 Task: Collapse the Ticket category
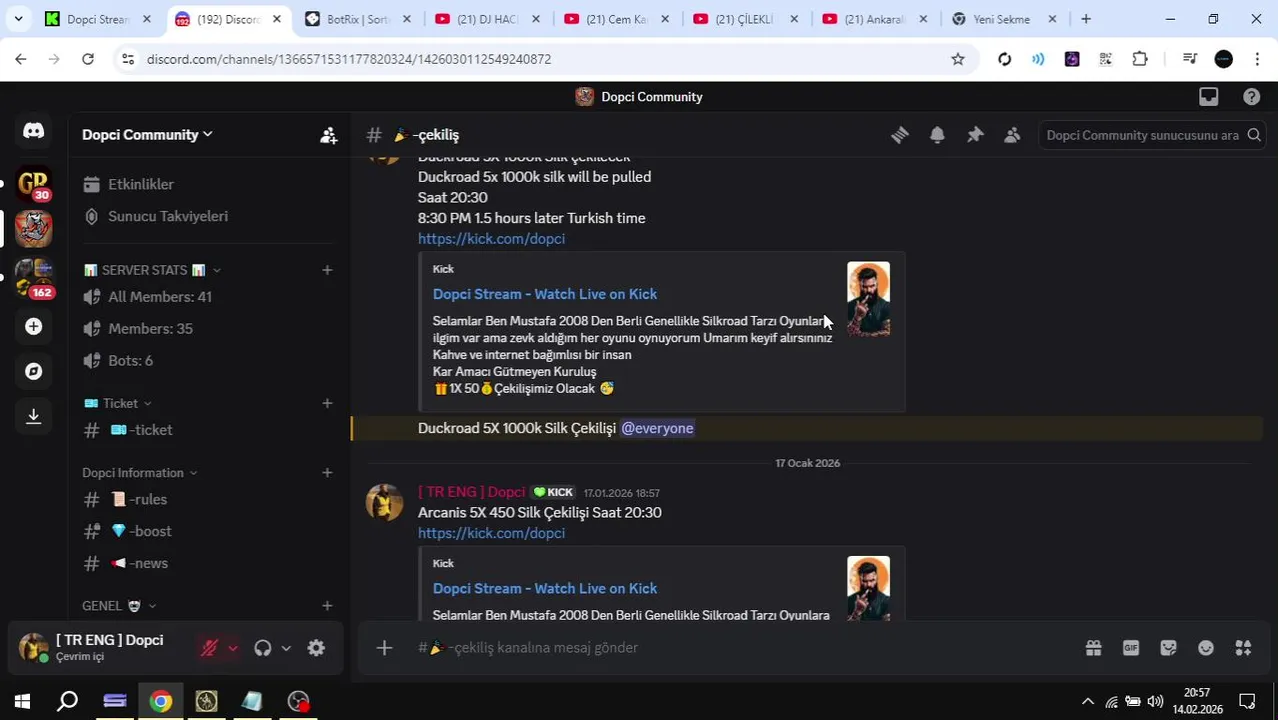pyautogui.click(x=118, y=403)
